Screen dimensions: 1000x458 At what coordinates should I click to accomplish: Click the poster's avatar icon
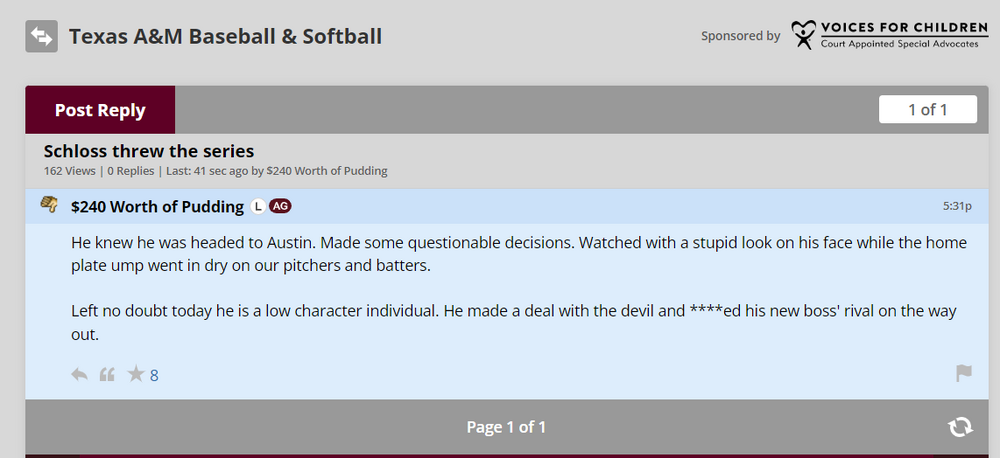tap(48, 205)
